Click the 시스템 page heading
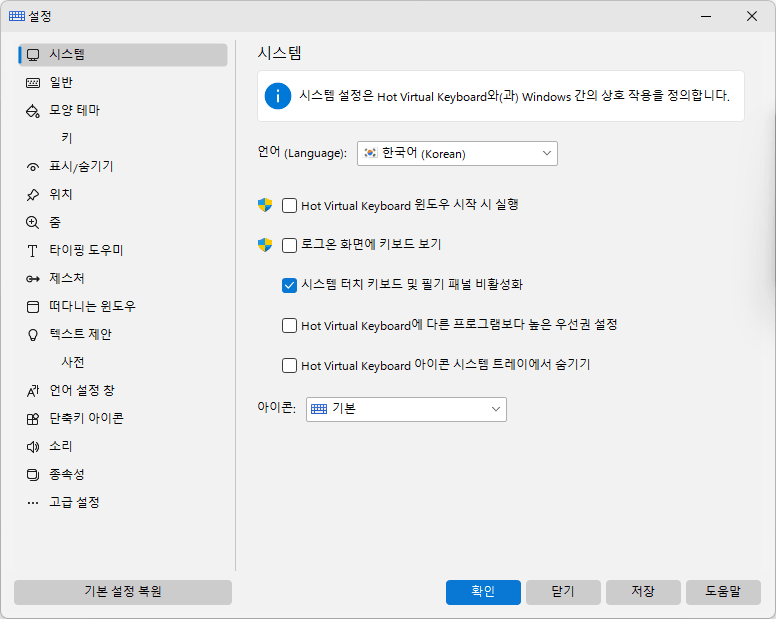The width and height of the screenshot is (776, 619). (279, 53)
